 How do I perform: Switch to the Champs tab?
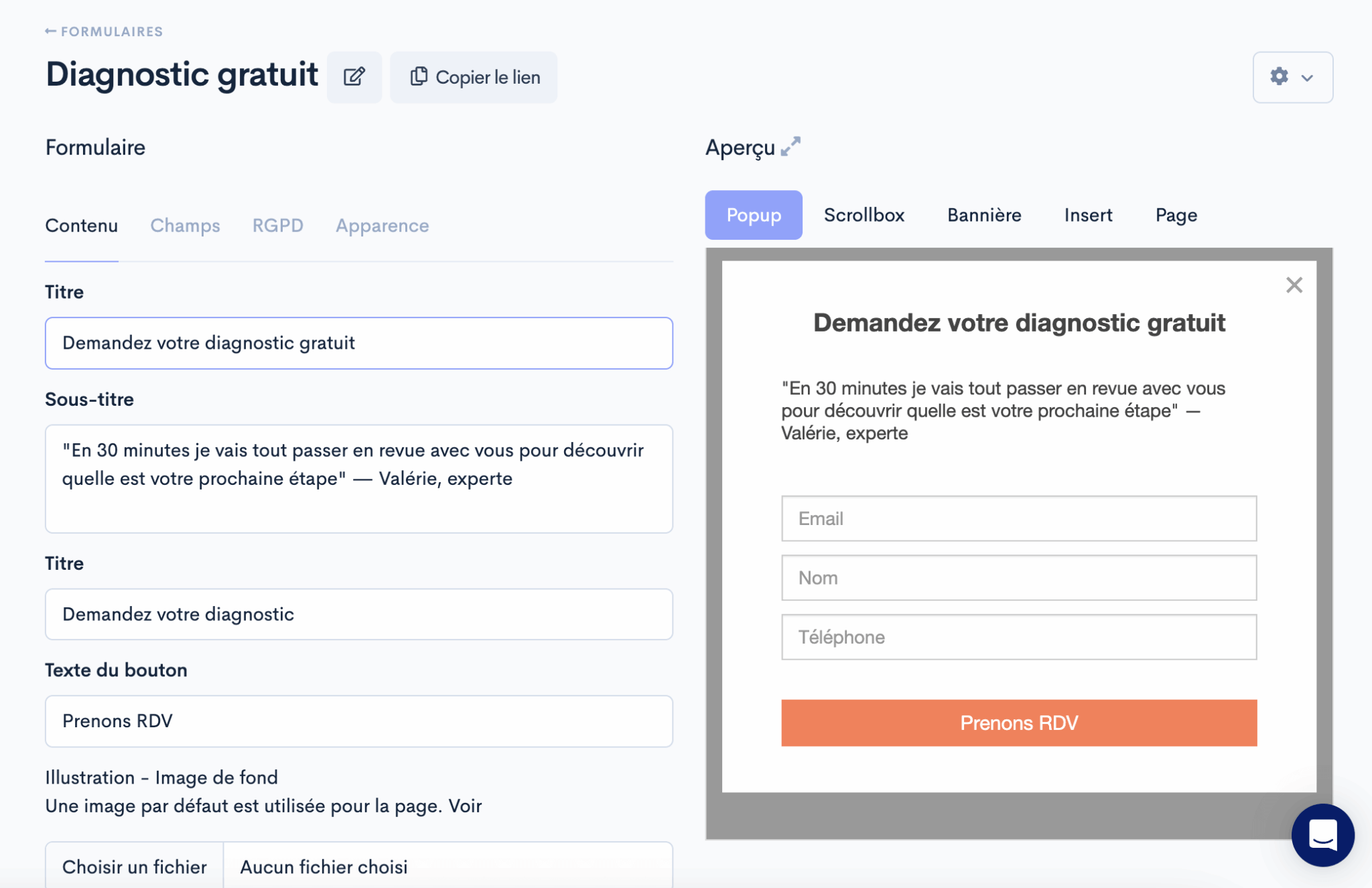pyautogui.click(x=185, y=226)
